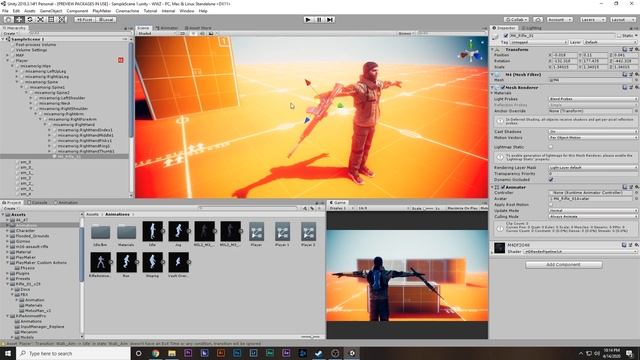Toggle Pivot/Center handle button
Viewport: 640px width, 360px height.
click(x=84, y=20)
